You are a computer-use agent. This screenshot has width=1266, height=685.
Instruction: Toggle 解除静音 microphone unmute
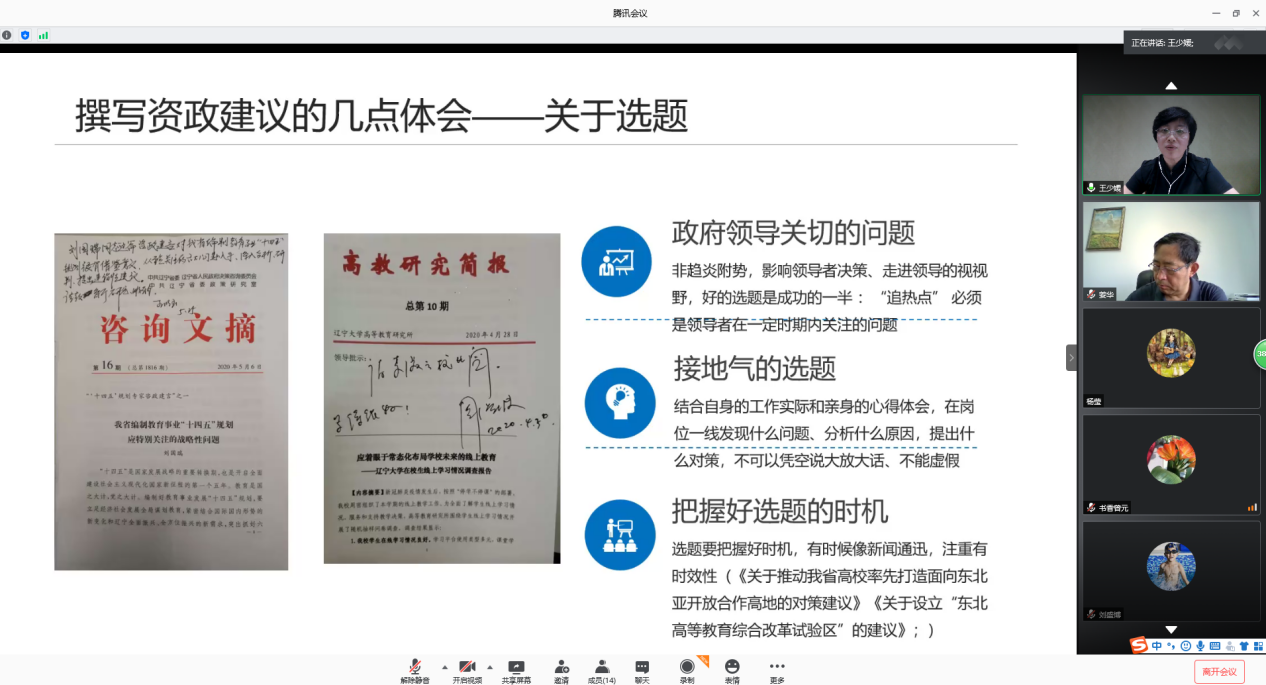tap(414, 671)
